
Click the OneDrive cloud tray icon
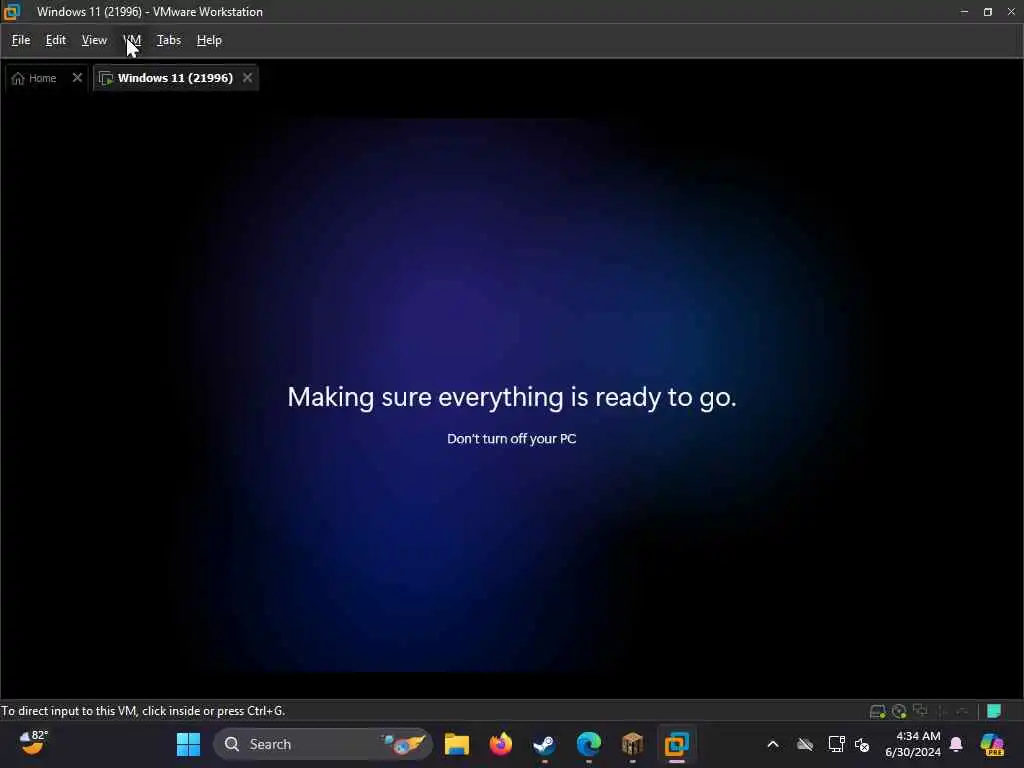tap(805, 744)
